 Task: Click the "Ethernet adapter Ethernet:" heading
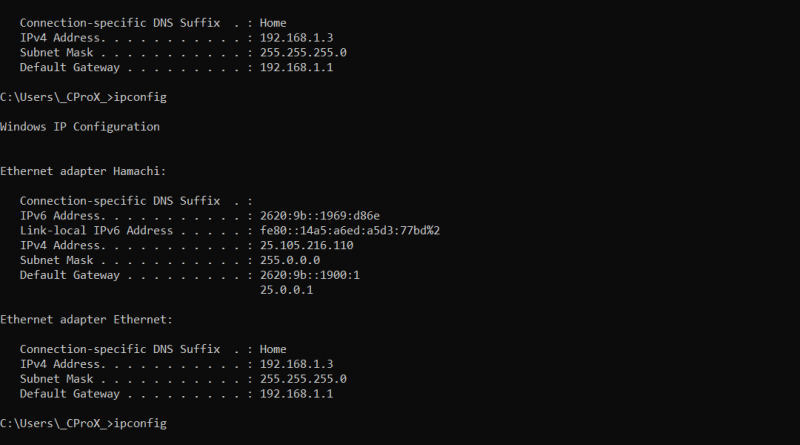(x=87, y=319)
